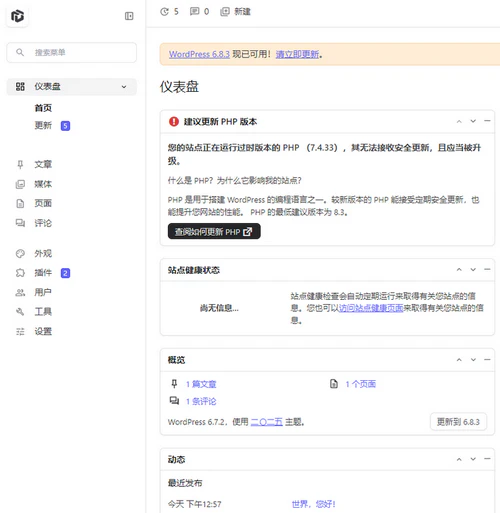Click 查阅如何更新 PHP button
Screen dimensions: 500x513
pos(214,231)
